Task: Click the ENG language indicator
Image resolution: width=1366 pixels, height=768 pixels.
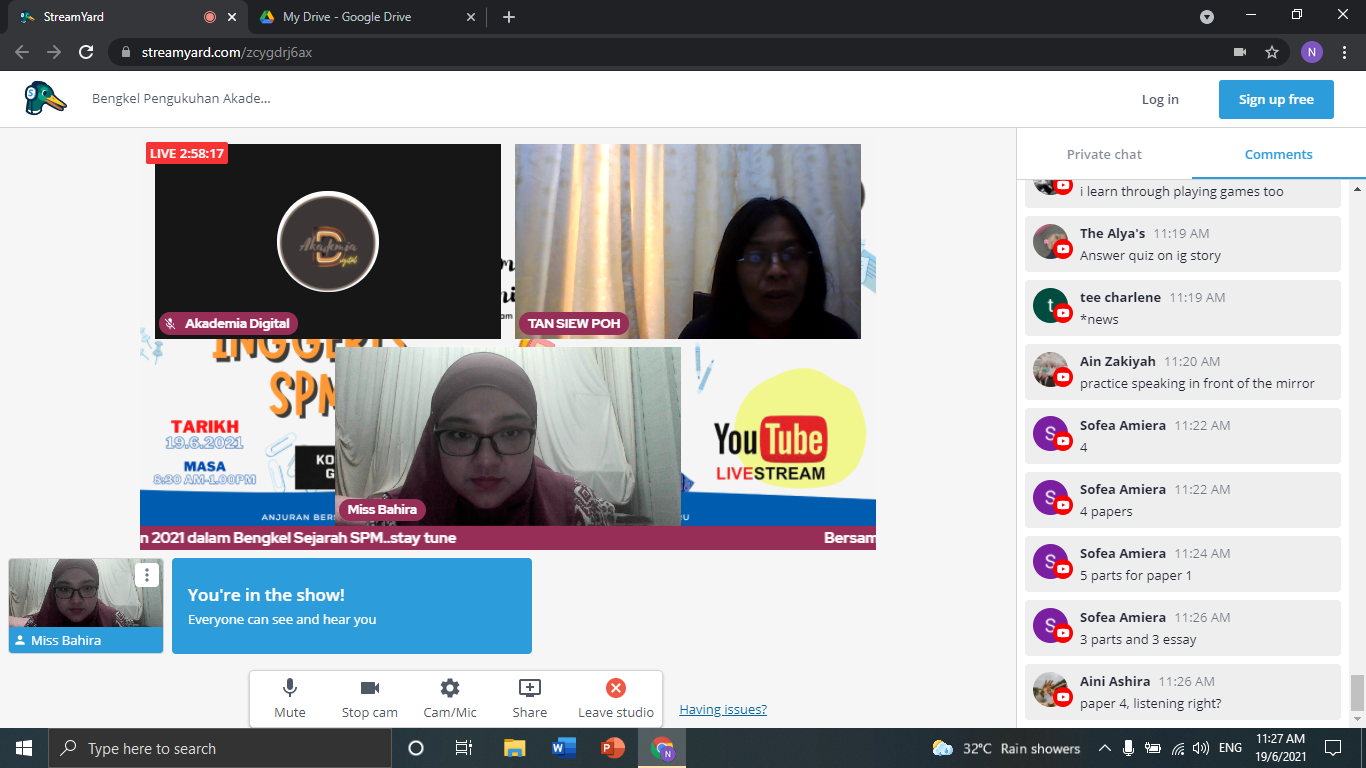Action: 1230,748
